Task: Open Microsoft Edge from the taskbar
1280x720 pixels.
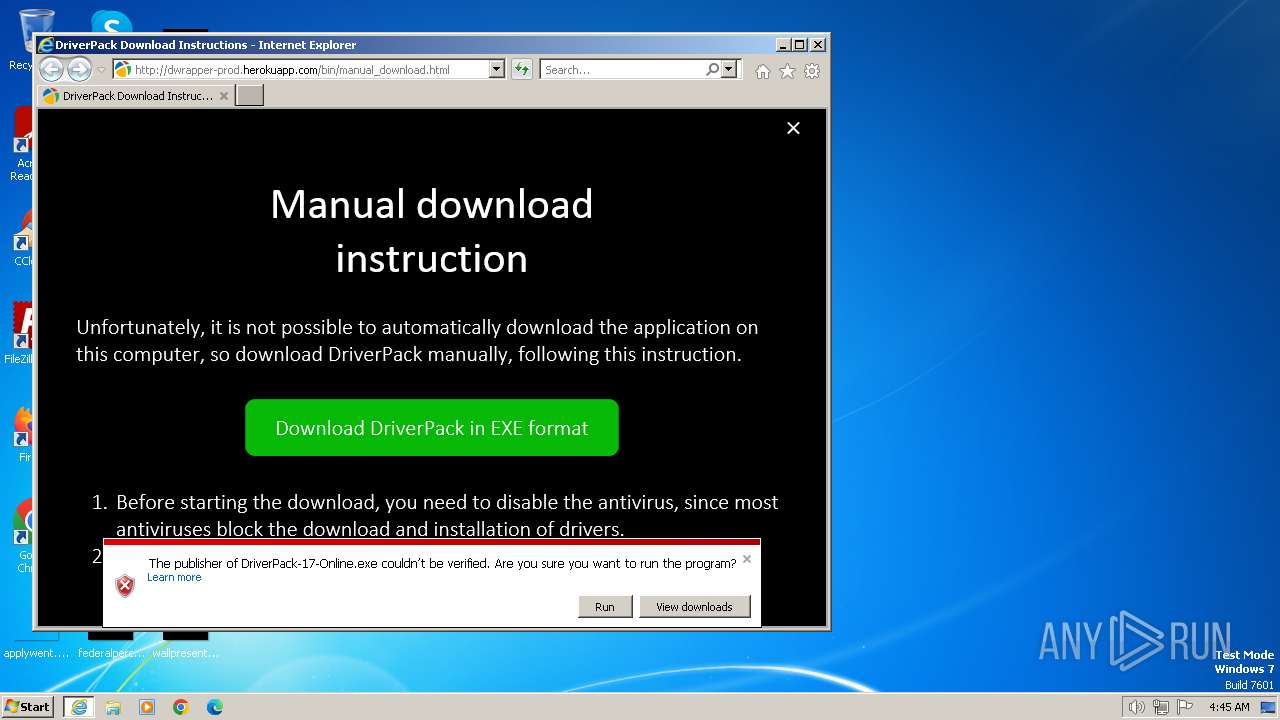Action: (215, 707)
